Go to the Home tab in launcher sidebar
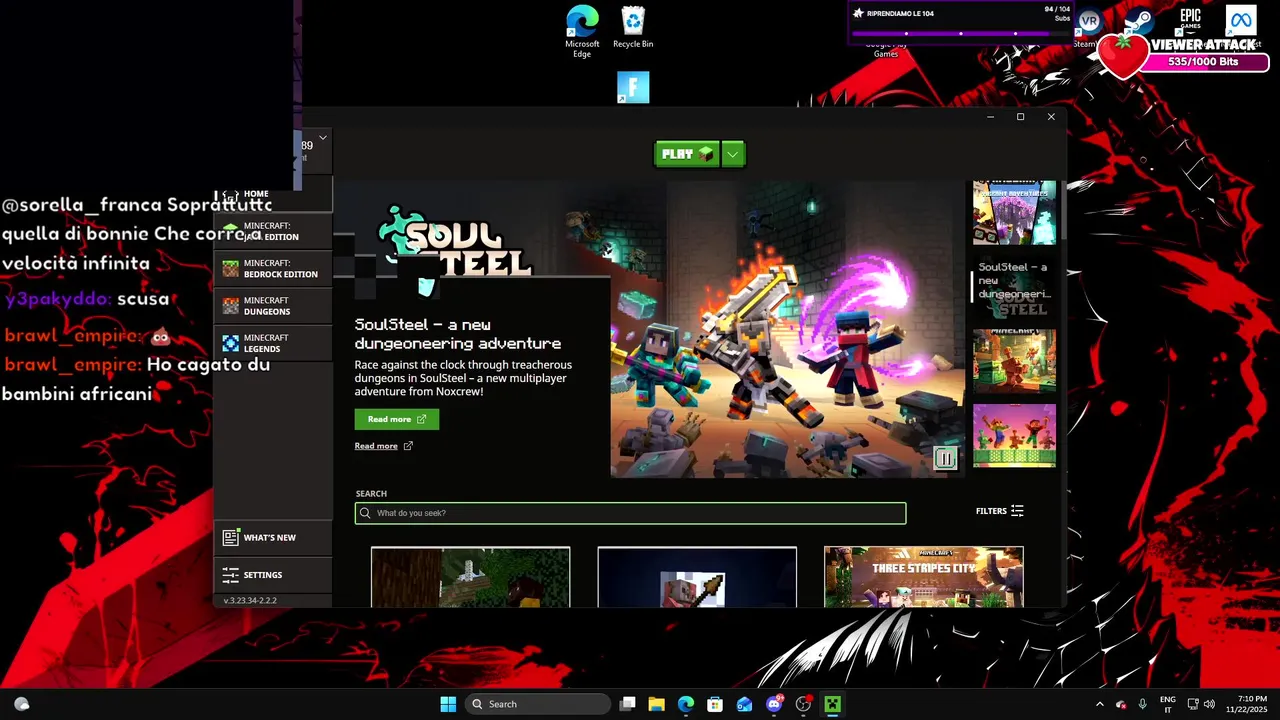The height and width of the screenshot is (720, 1280). [x=273, y=194]
